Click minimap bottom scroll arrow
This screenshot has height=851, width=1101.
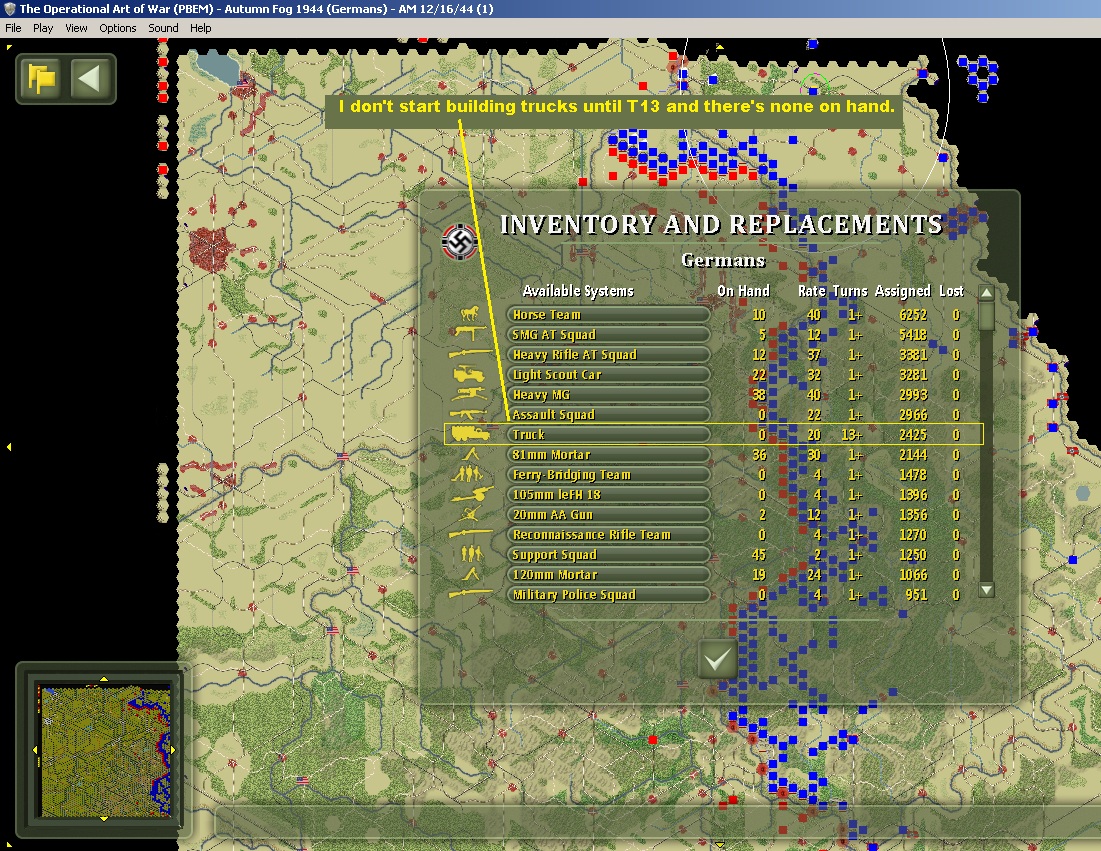[x=104, y=819]
